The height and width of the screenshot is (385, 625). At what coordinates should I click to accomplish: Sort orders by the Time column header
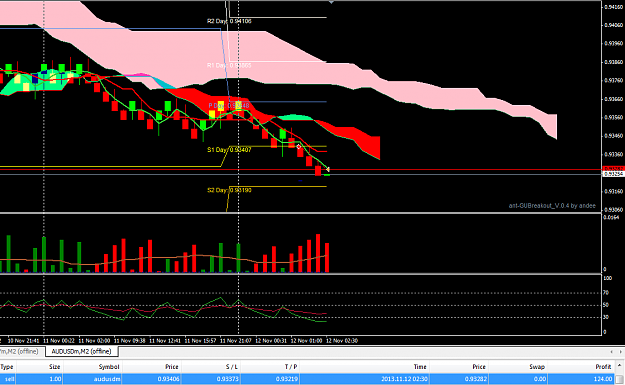420,367
